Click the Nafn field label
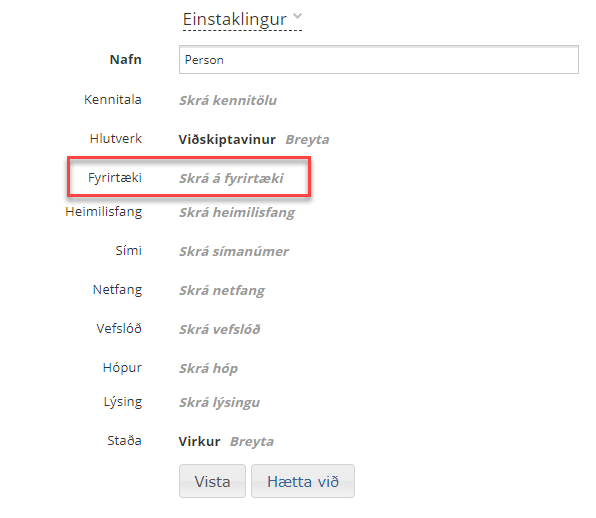The image size is (596, 518). pyautogui.click(x=125, y=60)
